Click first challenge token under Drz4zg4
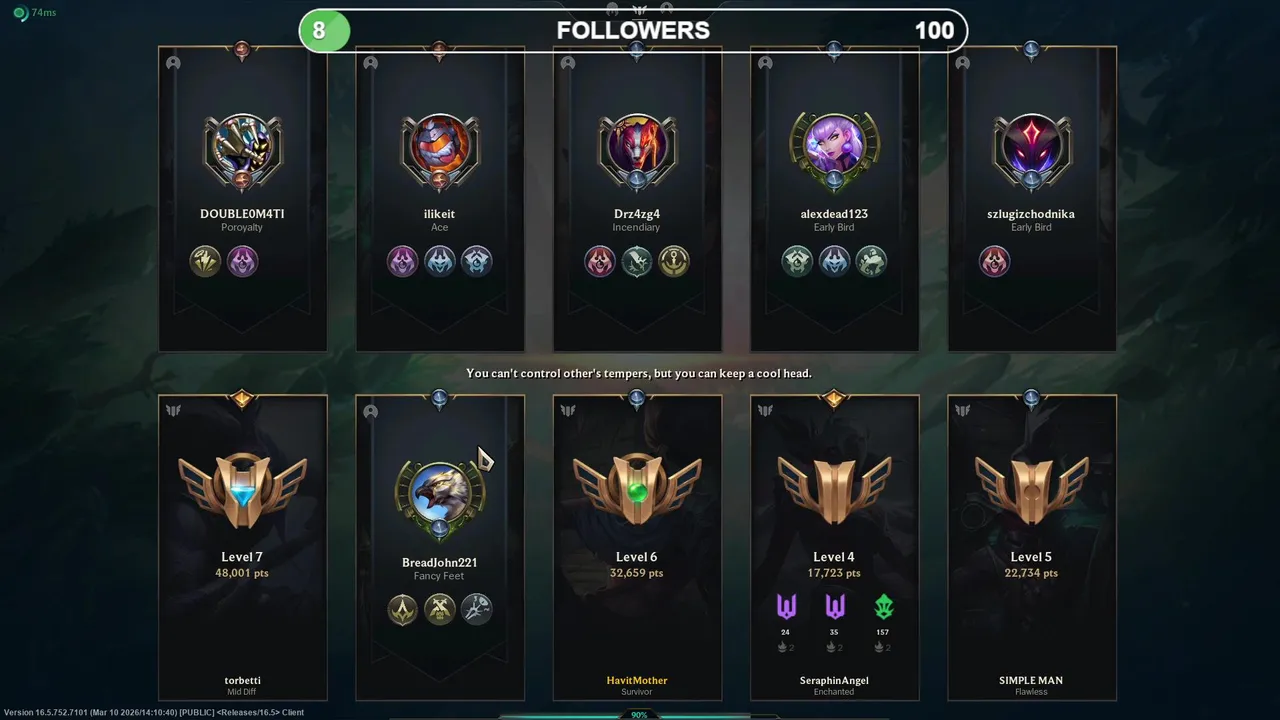This screenshot has width=1280, height=720. click(600, 261)
